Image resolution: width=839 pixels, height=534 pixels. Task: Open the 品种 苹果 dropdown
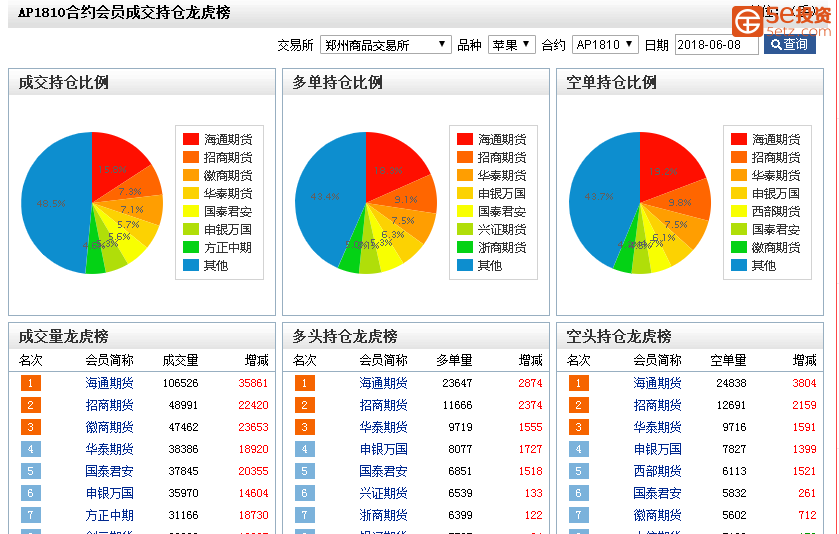point(512,45)
